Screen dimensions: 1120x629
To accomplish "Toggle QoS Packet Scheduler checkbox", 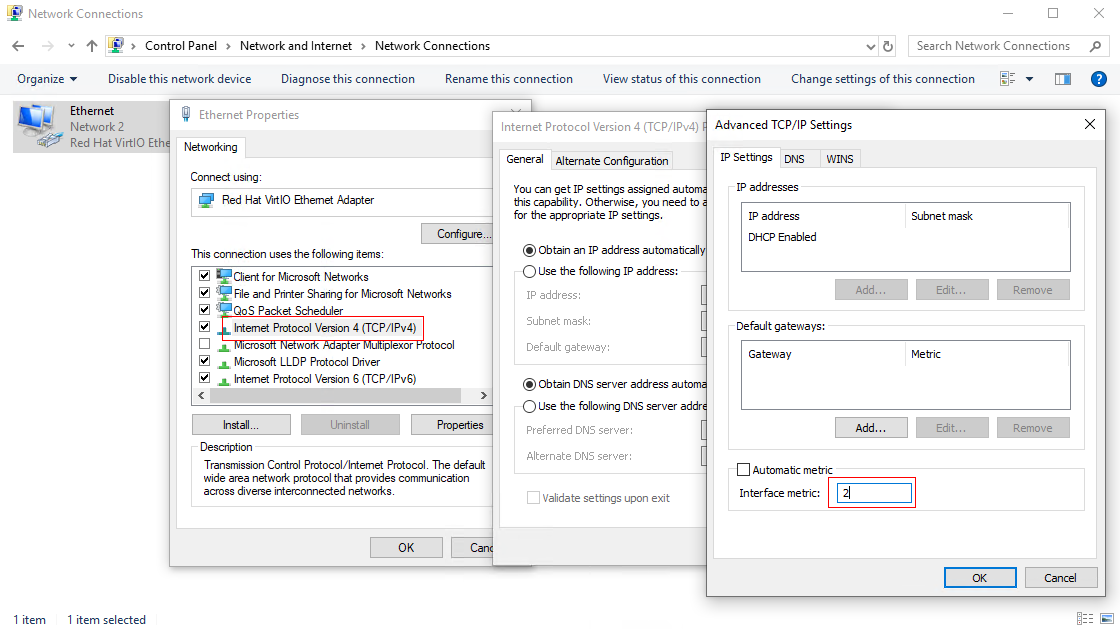I will click(204, 310).
